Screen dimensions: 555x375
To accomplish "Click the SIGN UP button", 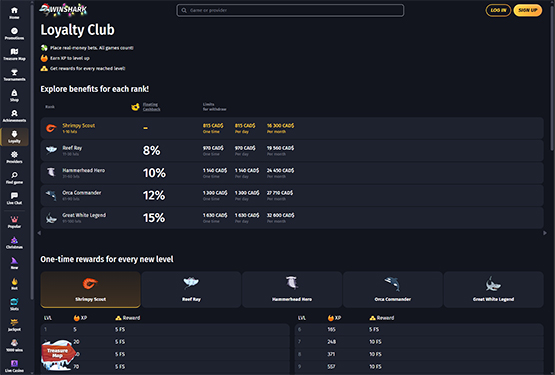I will pyautogui.click(x=527, y=10).
